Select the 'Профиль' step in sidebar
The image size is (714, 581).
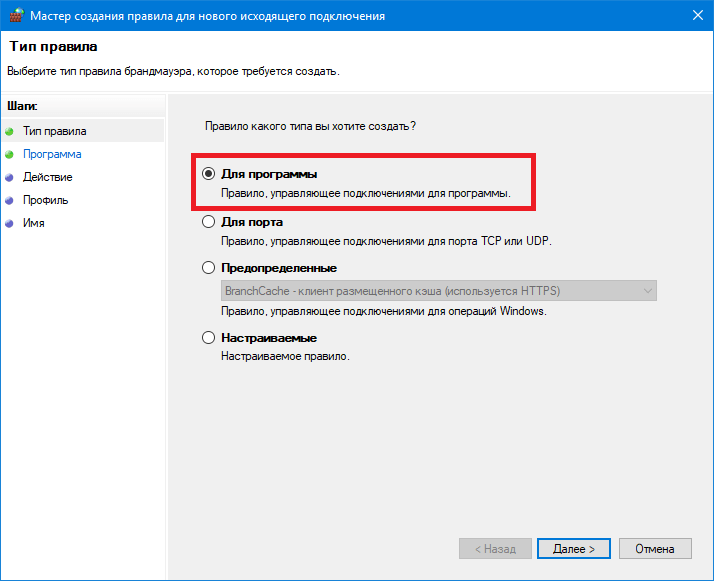pyautogui.click(x=46, y=200)
